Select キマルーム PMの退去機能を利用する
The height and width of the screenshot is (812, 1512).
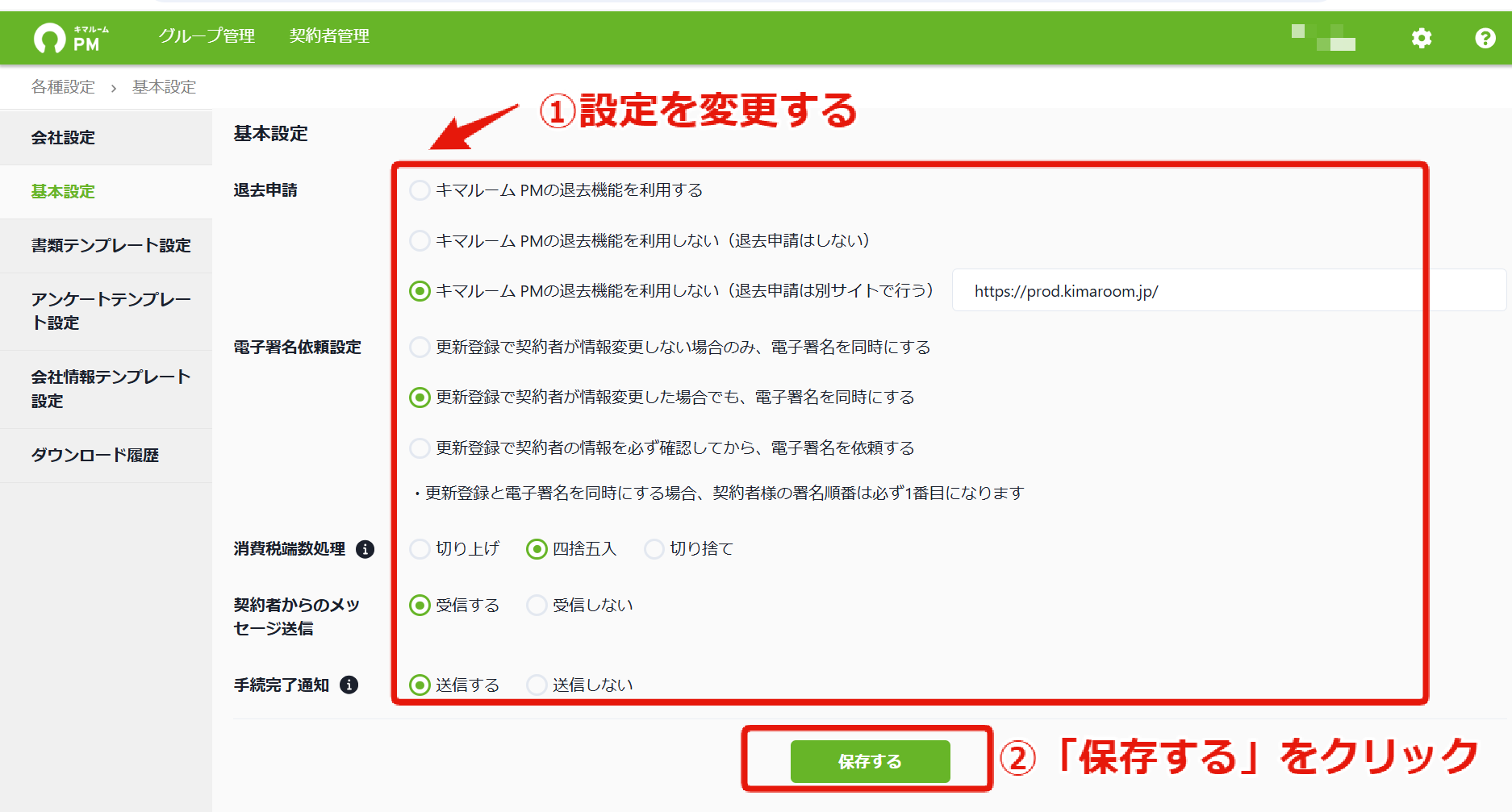click(420, 190)
